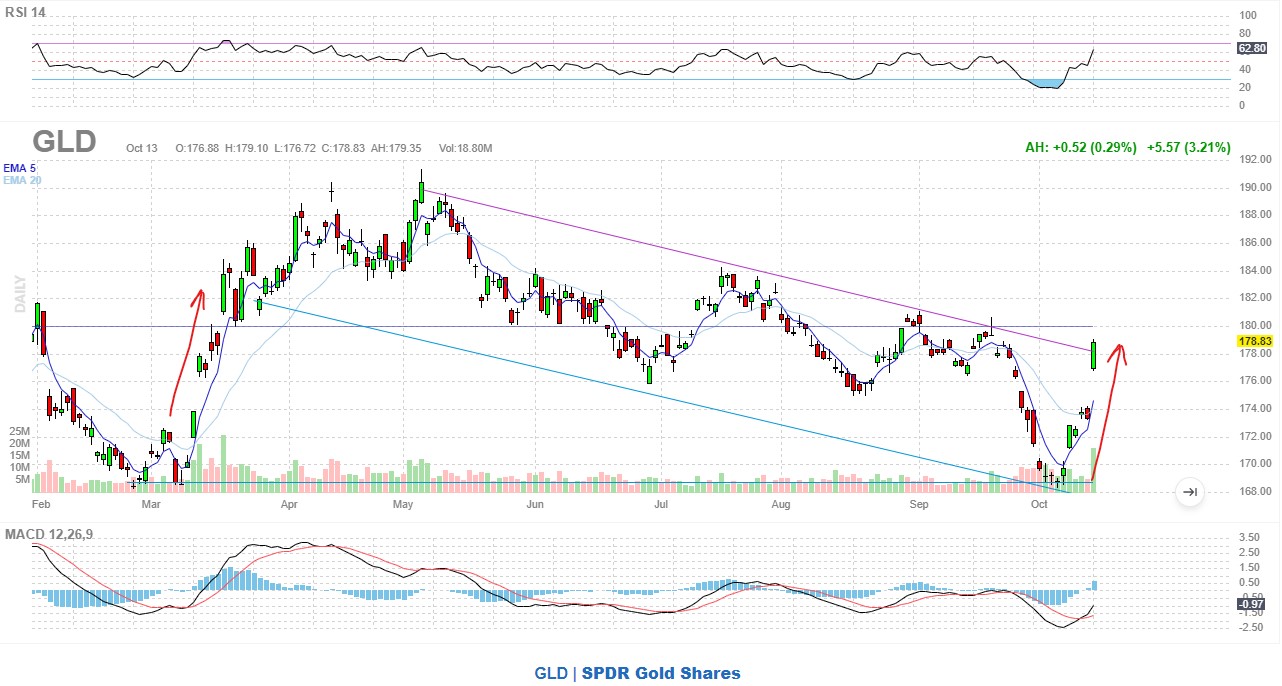This screenshot has width=1282, height=686.
Task: Select the red arrow drawing near March
Action: (x=187, y=350)
